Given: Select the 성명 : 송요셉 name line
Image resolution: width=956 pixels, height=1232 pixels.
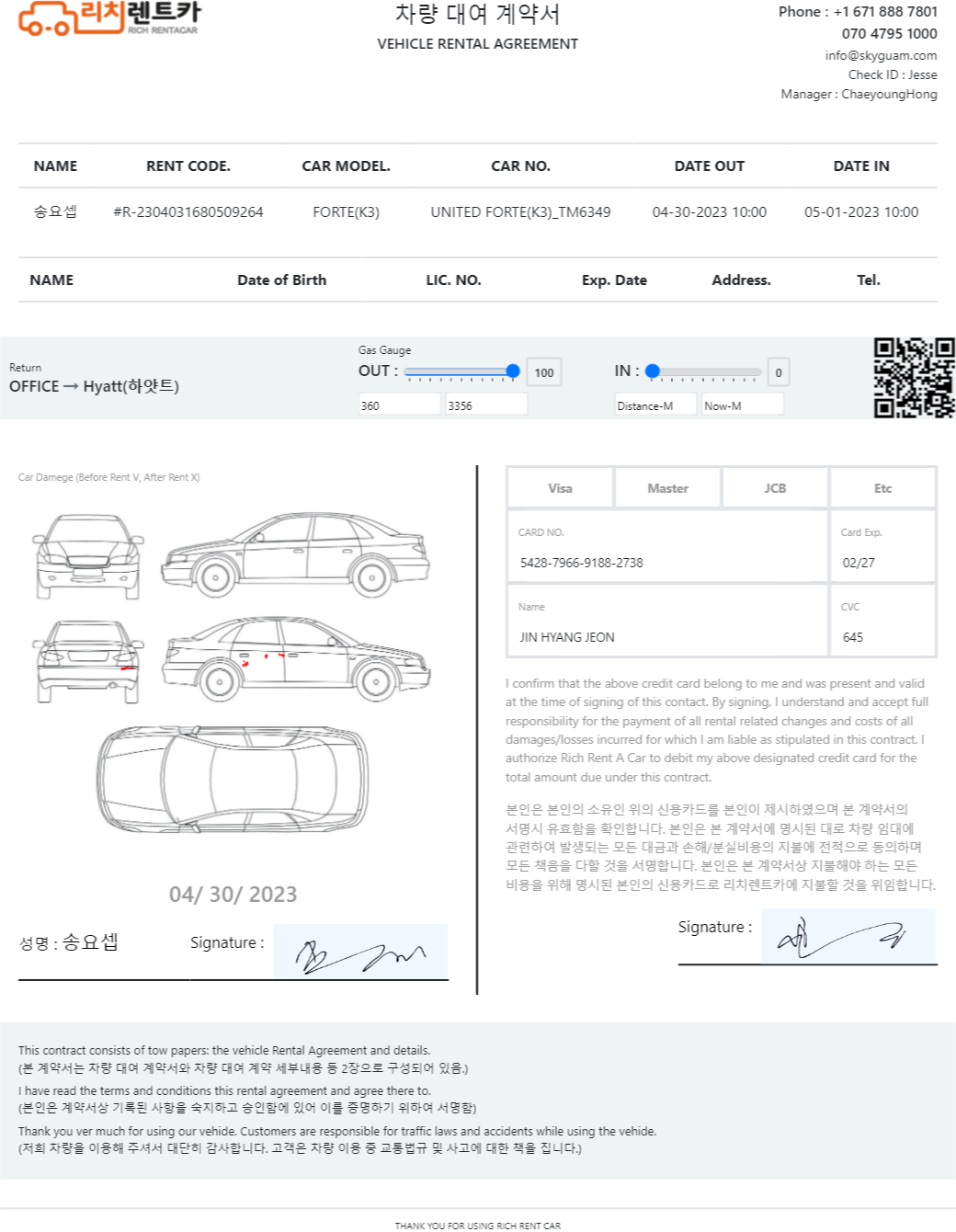Looking at the screenshot, I should (69, 943).
